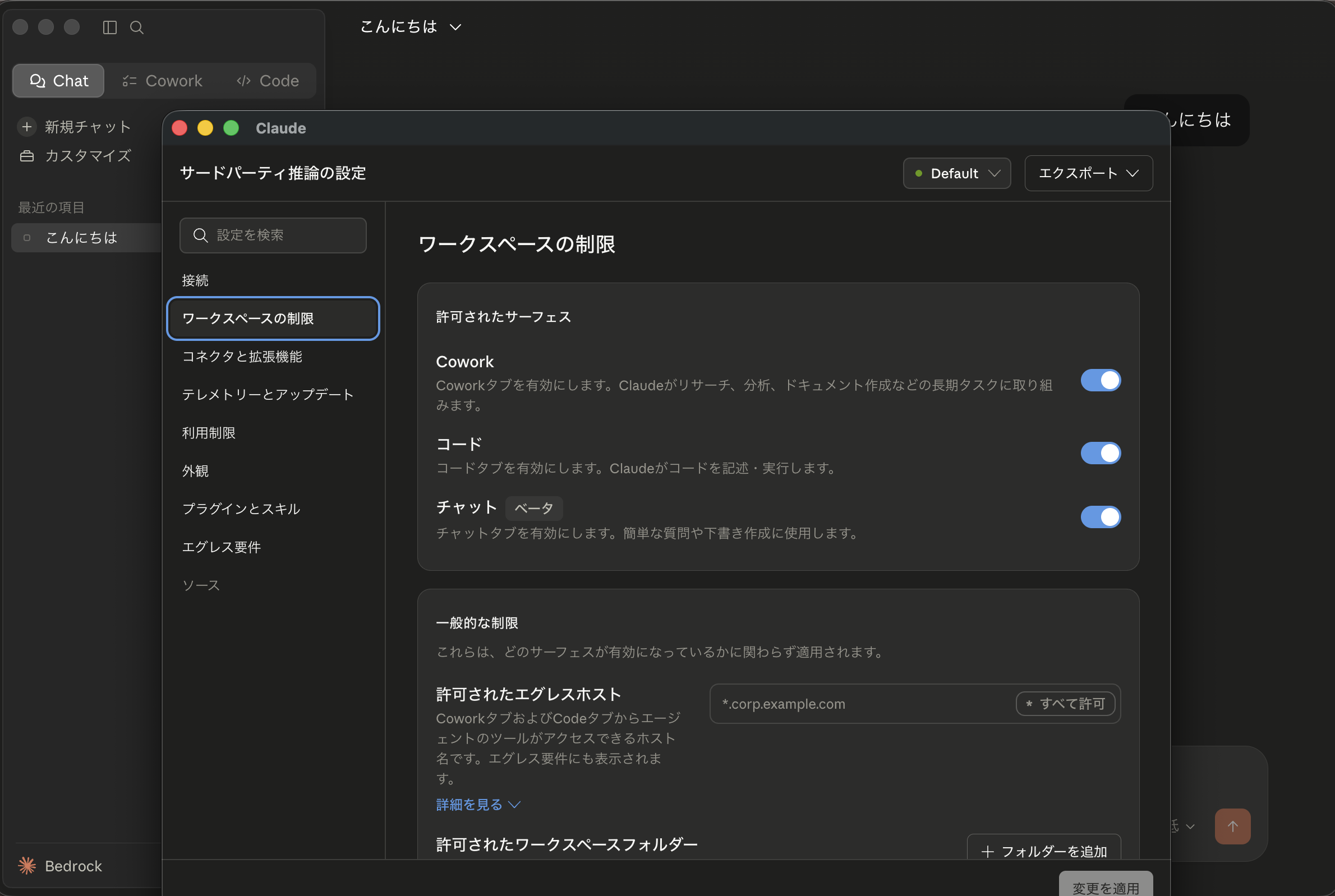Click the 許可されたサーフェス heading
This screenshot has height=896, width=1335.
click(x=504, y=317)
